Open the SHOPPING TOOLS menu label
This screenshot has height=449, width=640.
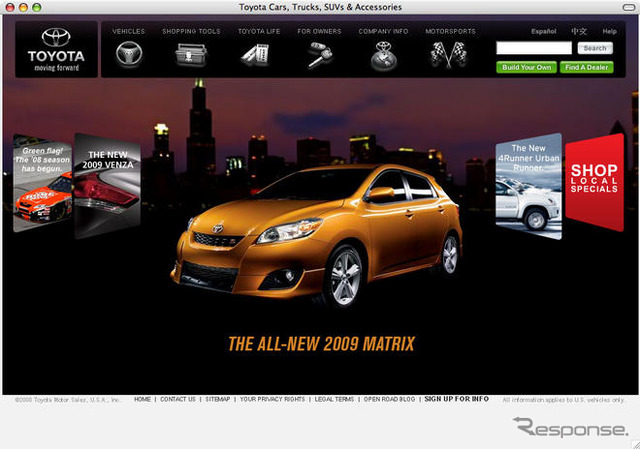(191, 31)
